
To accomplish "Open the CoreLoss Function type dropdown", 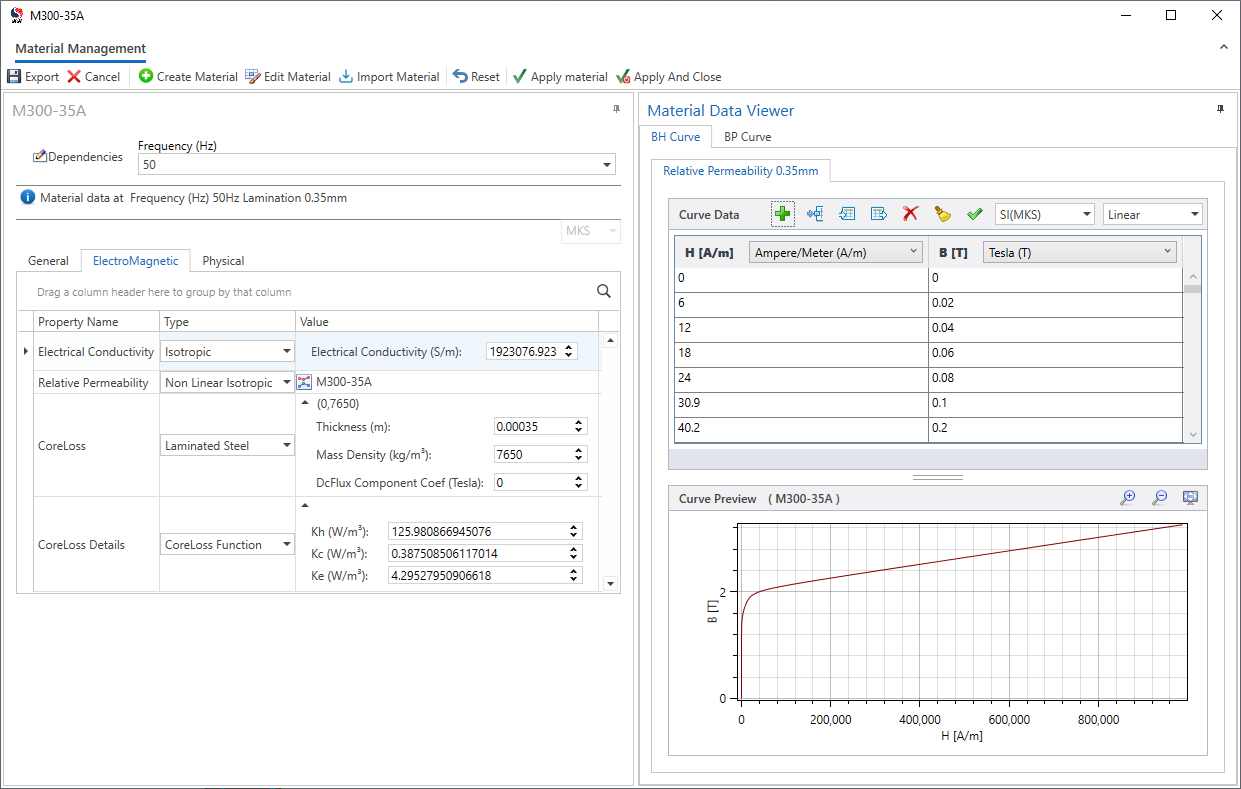I will pyautogui.click(x=287, y=545).
